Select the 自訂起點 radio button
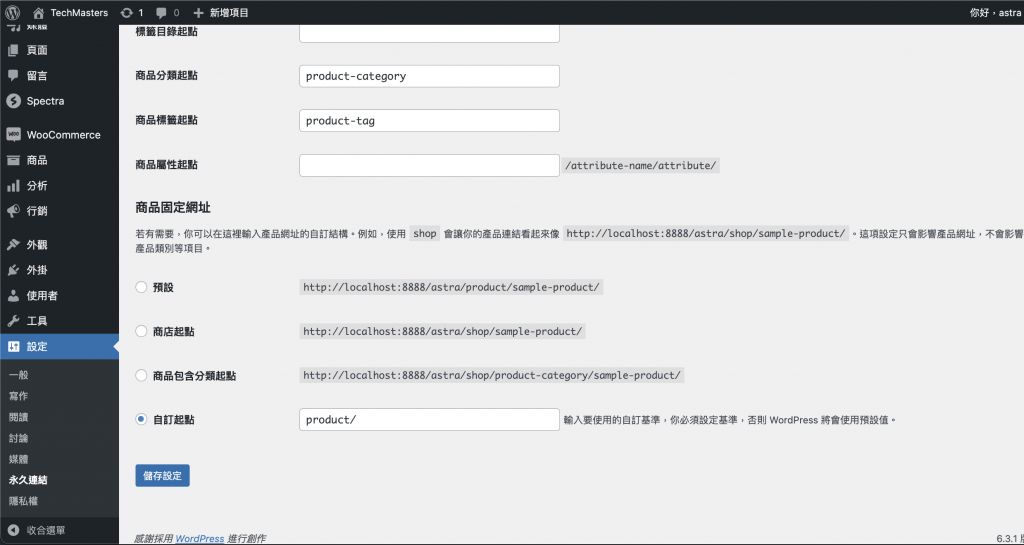Image resolution: width=1024 pixels, height=545 pixels. click(x=141, y=420)
